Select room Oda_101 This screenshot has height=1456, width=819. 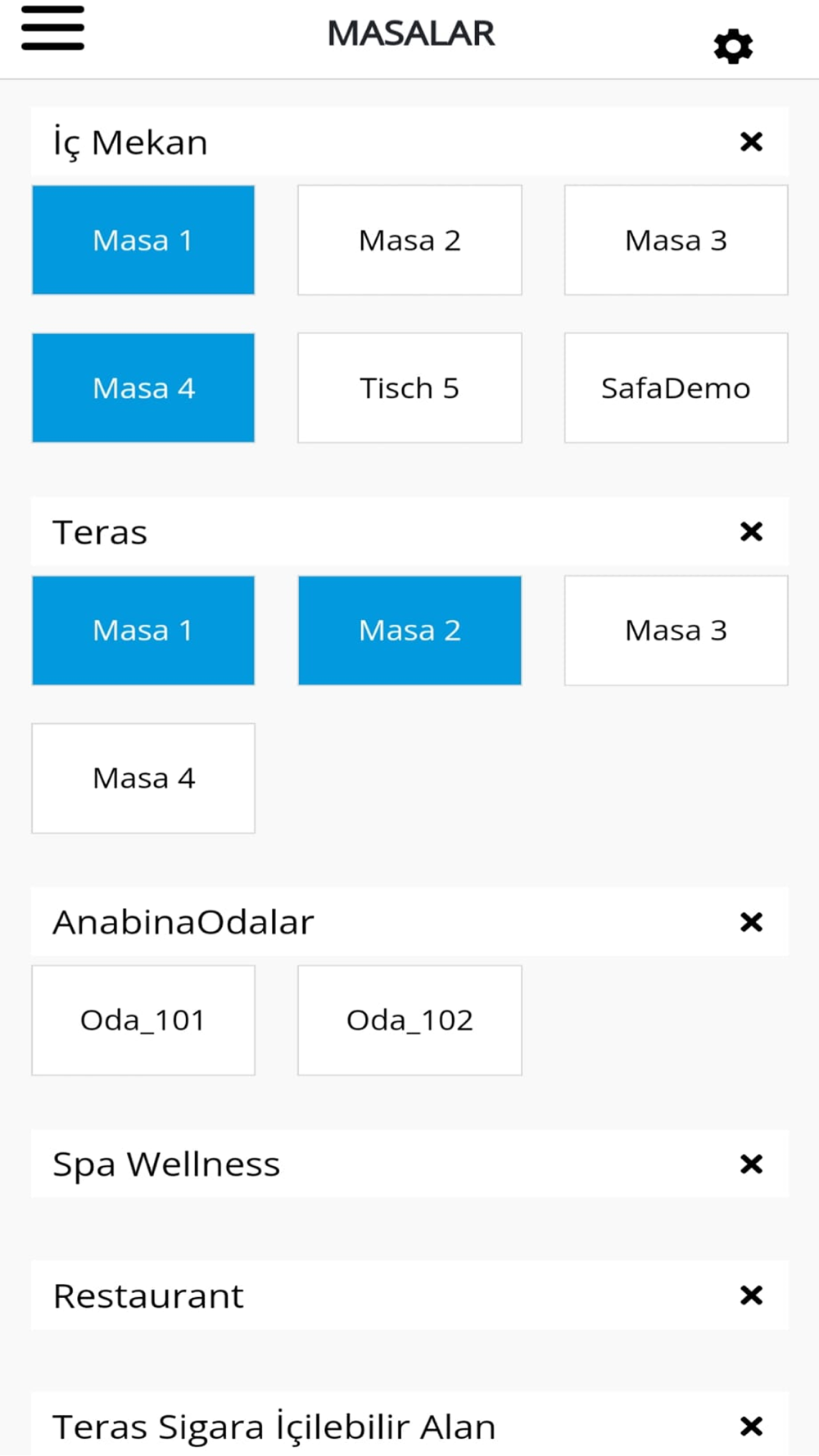pos(143,1020)
